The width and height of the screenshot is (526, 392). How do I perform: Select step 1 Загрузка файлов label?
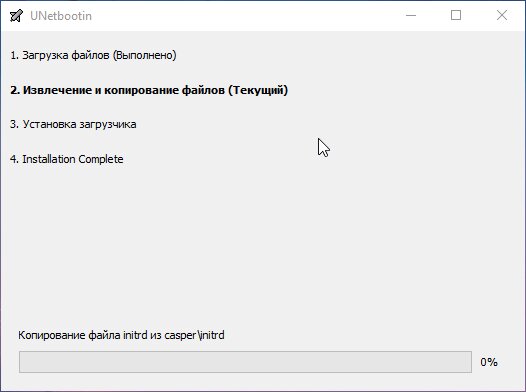pyautogui.click(x=93, y=55)
